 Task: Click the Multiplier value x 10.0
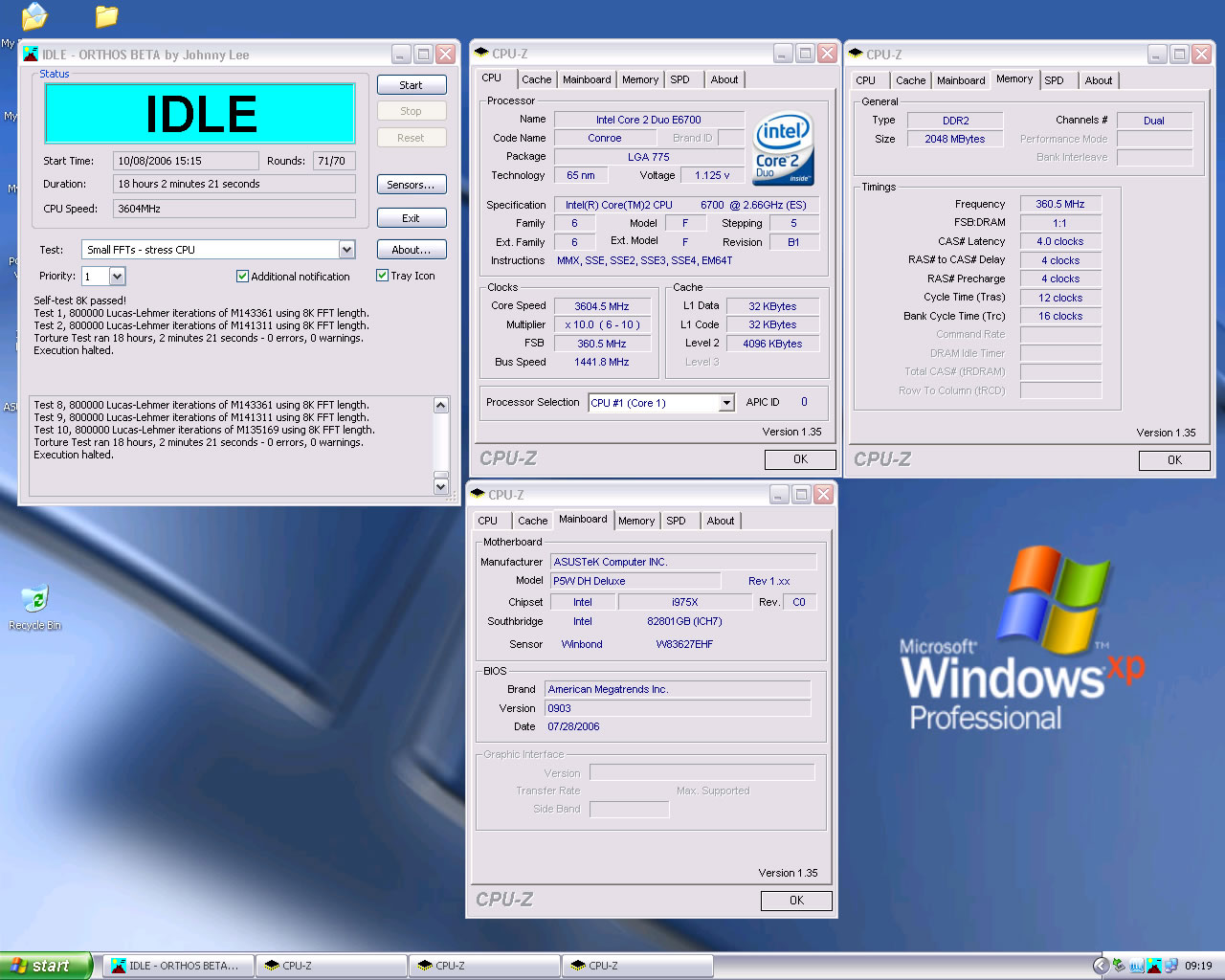[x=602, y=324]
